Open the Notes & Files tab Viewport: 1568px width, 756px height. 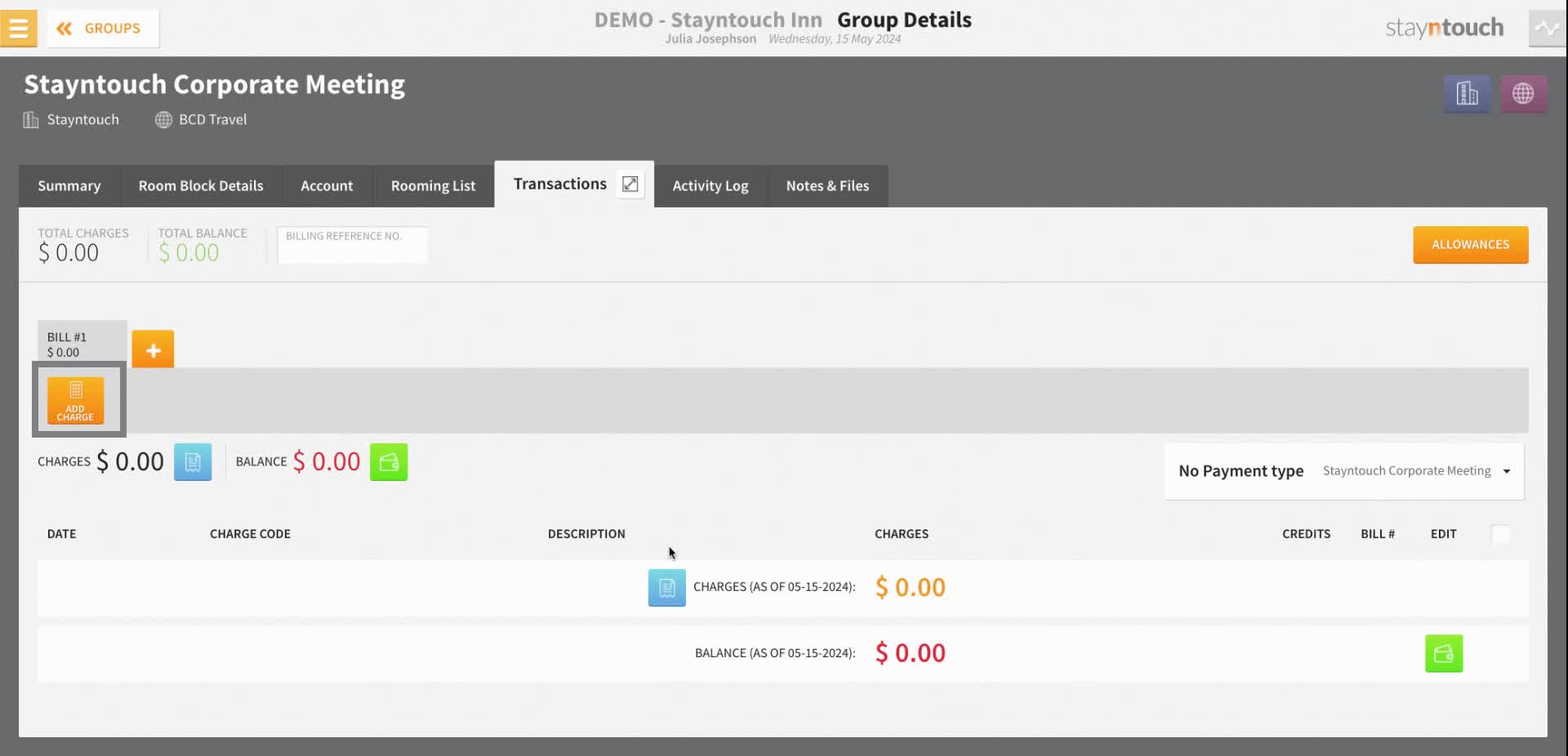click(827, 186)
